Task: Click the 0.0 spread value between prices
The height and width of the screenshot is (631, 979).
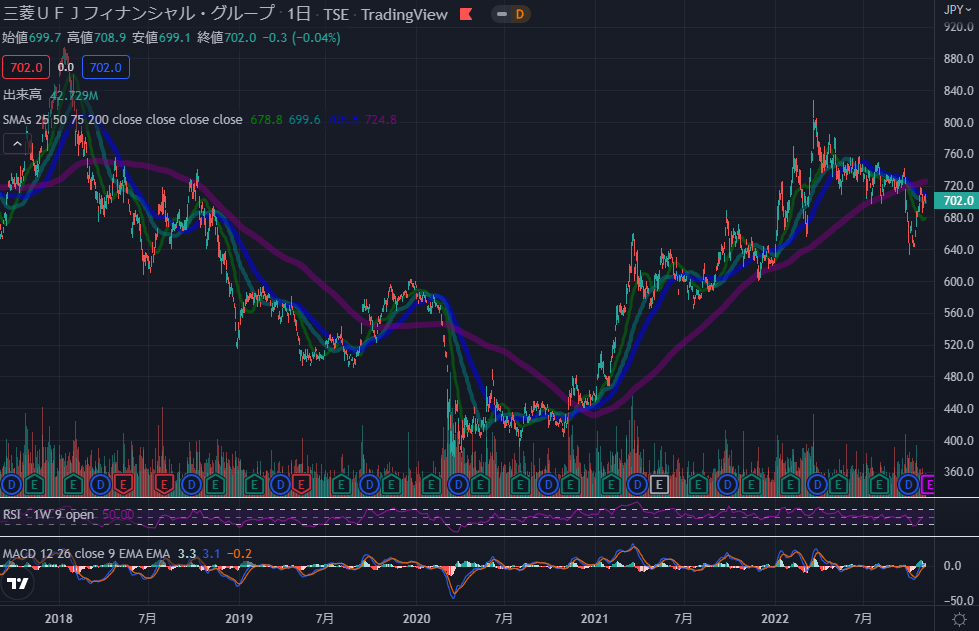Action: [x=66, y=67]
